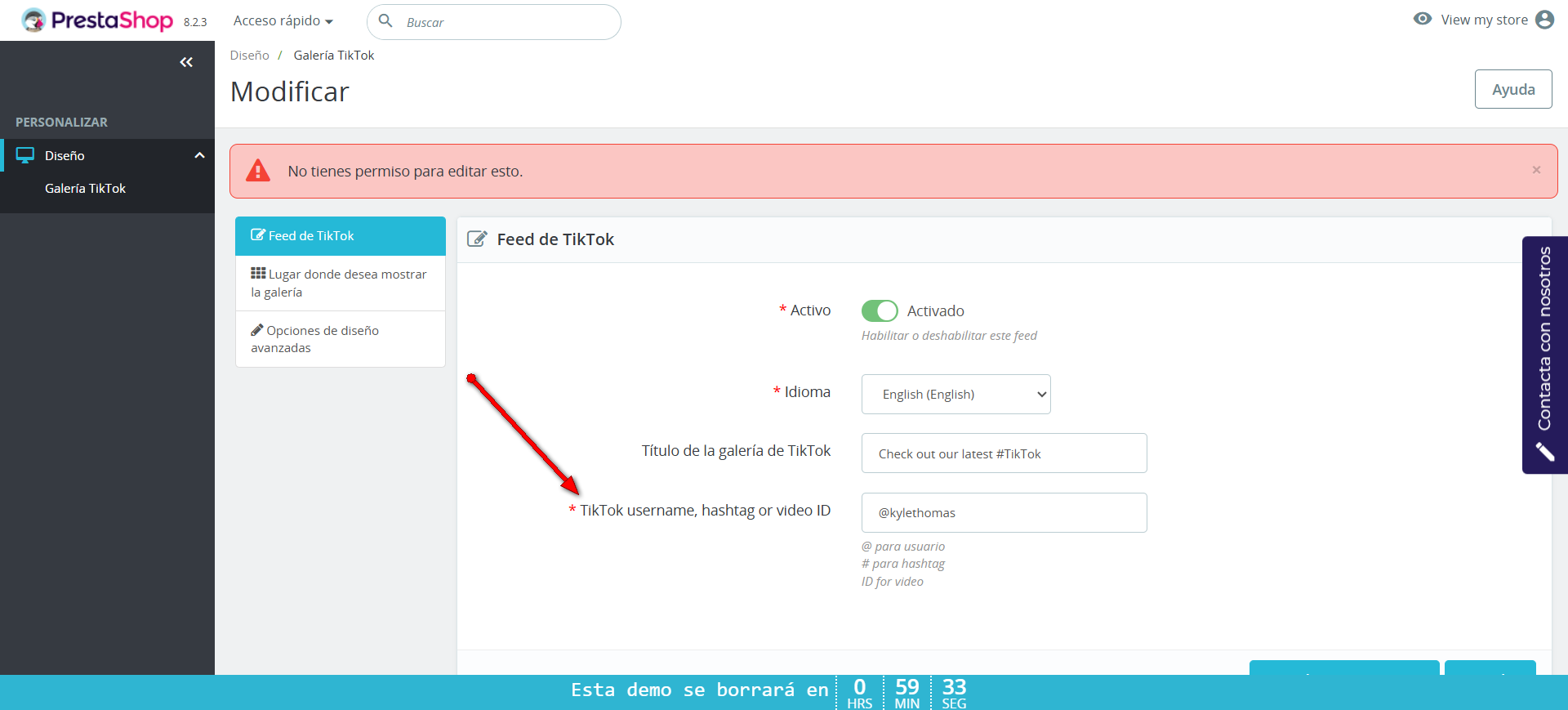Collapse the Diseño menu chevron
The height and width of the screenshot is (710, 1568).
pyautogui.click(x=199, y=155)
